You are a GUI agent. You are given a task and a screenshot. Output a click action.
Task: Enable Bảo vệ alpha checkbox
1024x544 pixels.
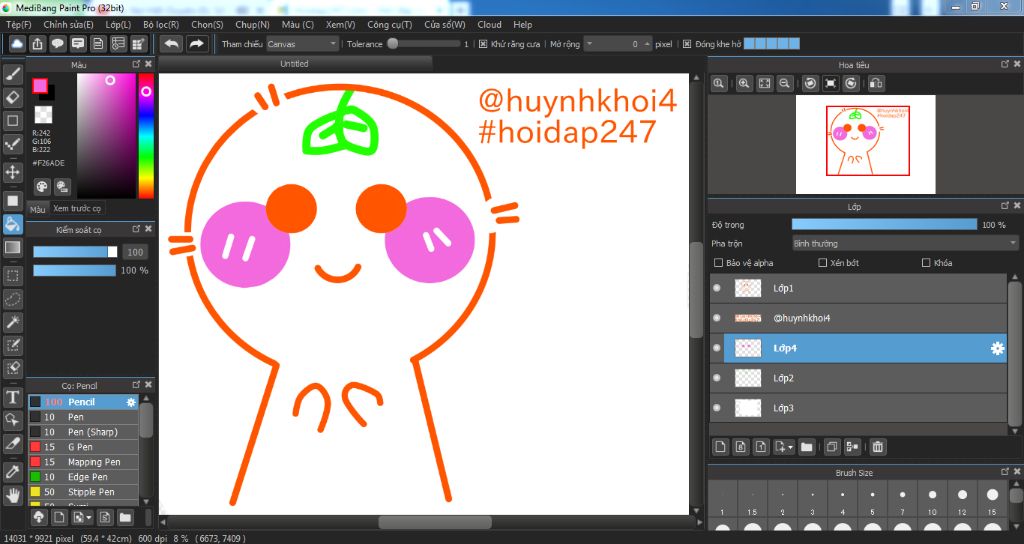(718, 263)
